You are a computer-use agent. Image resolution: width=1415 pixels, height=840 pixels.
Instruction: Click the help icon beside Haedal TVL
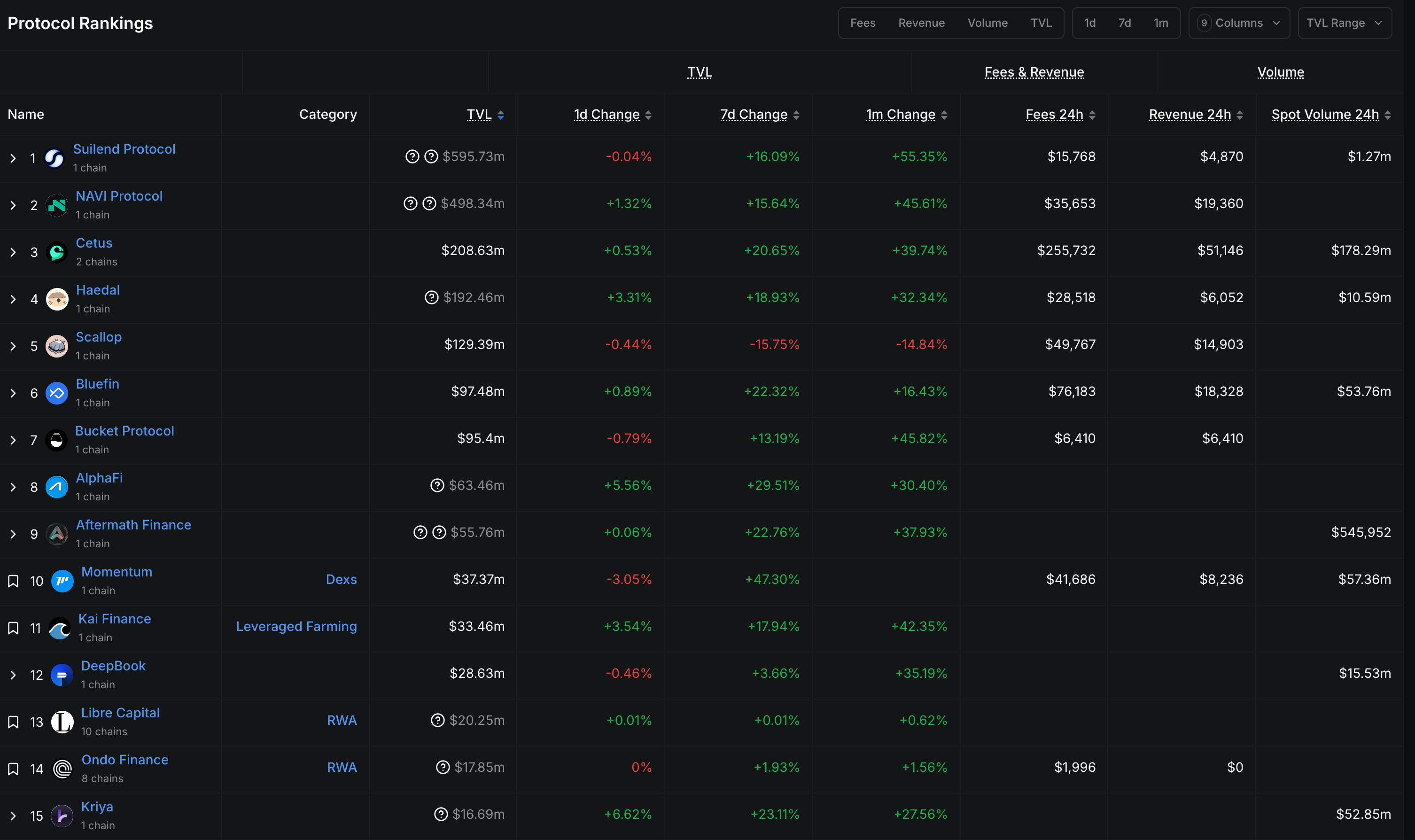click(x=431, y=297)
